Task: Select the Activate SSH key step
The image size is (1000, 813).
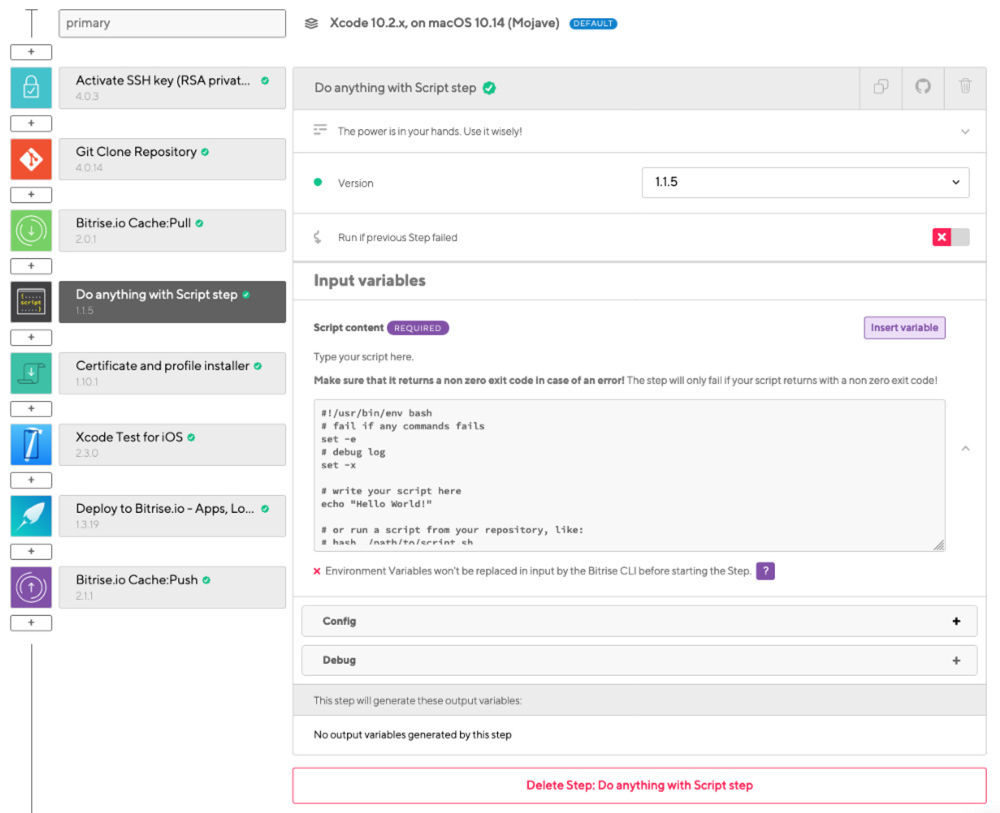Action: pyautogui.click(x=172, y=87)
